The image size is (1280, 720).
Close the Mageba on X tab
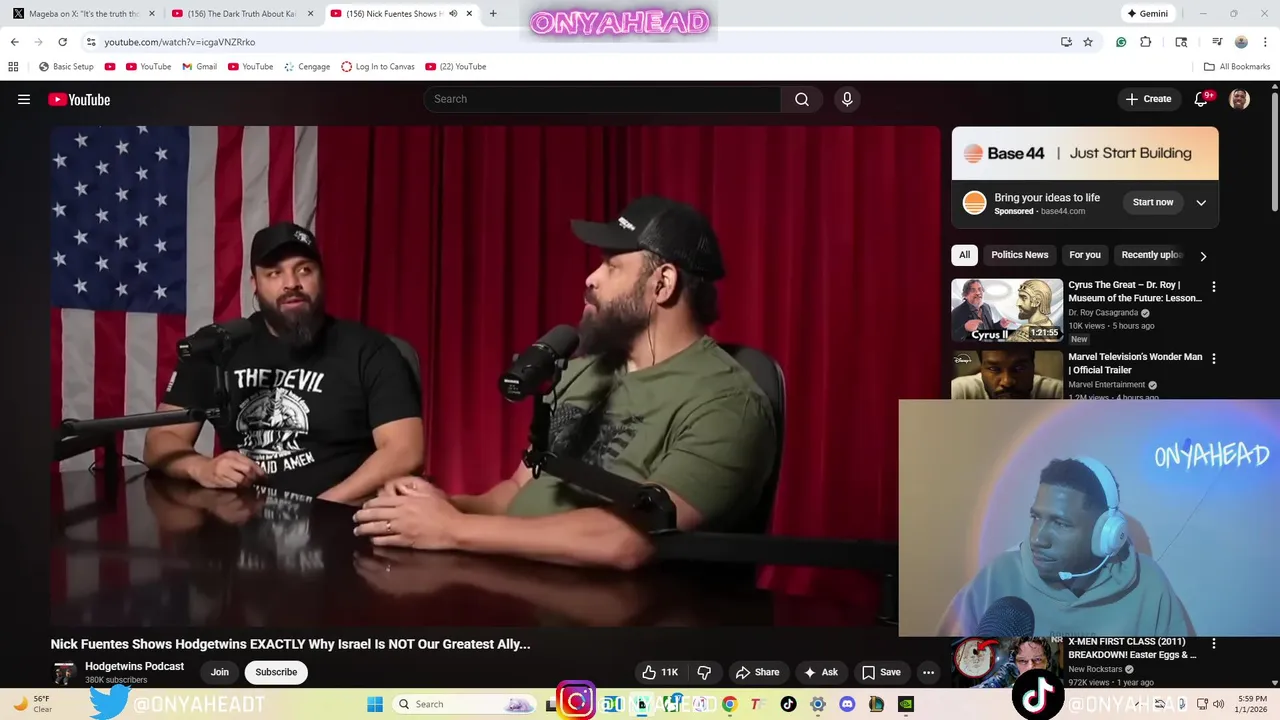(x=152, y=14)
